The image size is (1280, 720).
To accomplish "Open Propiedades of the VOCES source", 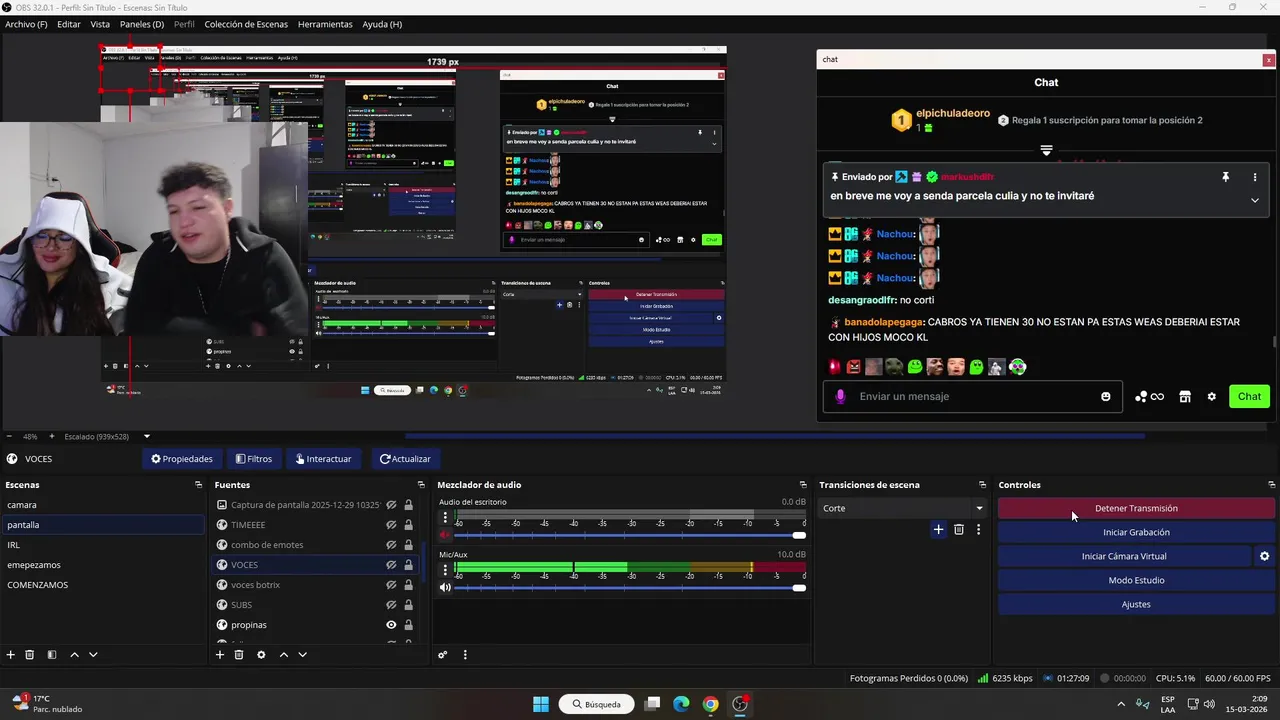I will coord(182,459).
